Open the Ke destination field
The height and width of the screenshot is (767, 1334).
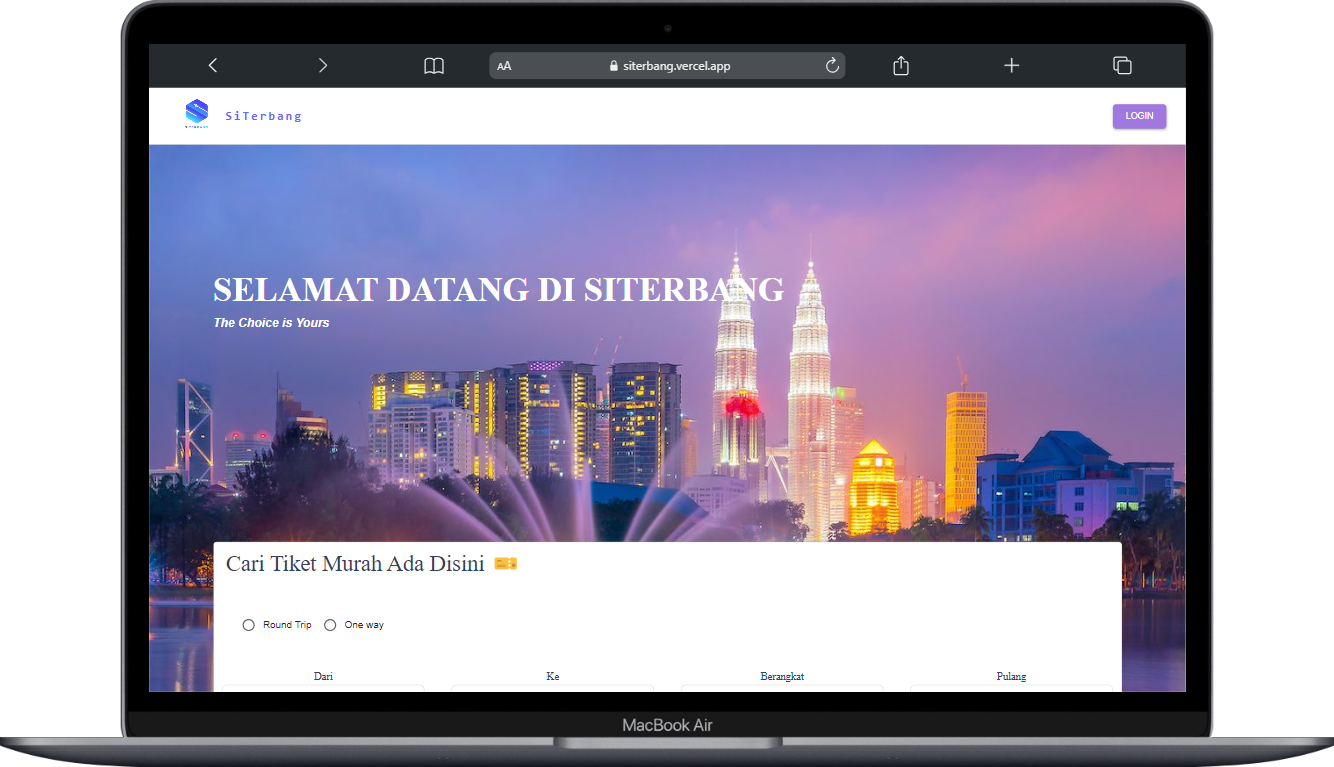pos(552,688)
